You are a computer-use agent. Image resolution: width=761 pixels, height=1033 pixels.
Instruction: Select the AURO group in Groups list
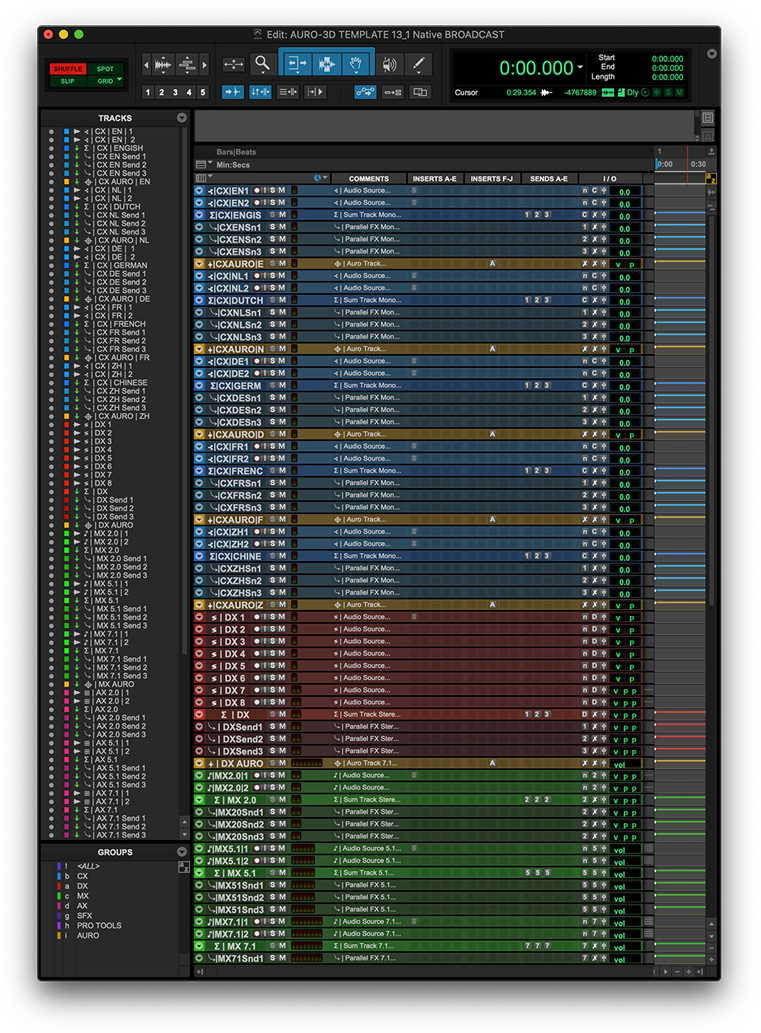coord(88,935)
